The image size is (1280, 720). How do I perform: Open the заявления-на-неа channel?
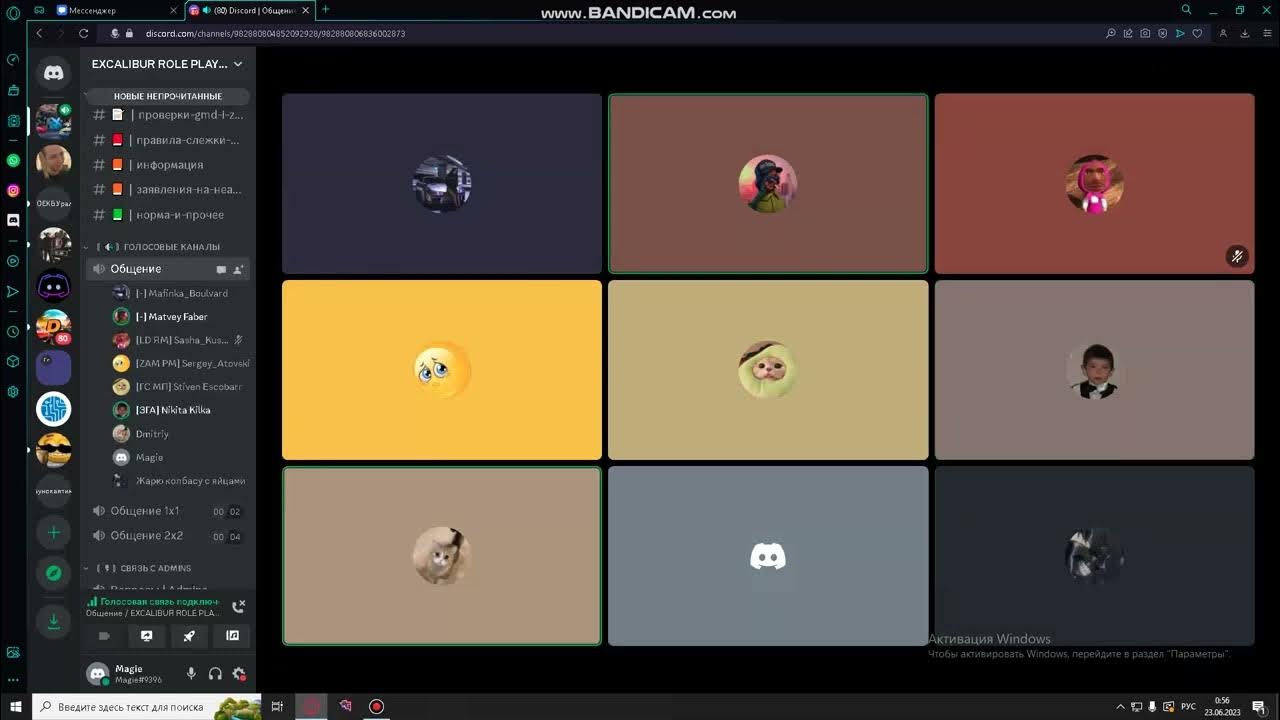pos(168,189)
